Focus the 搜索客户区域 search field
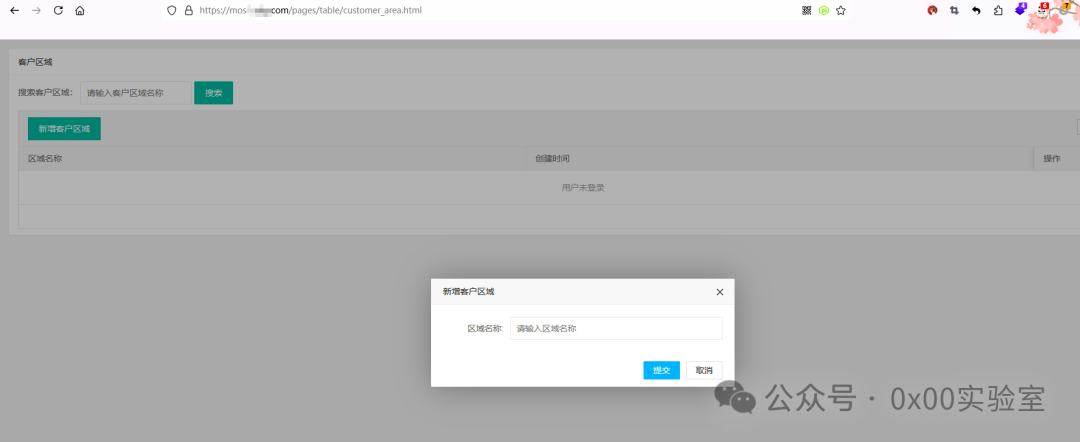Viewport: 1080px width, 442px height. pos(136,93)
